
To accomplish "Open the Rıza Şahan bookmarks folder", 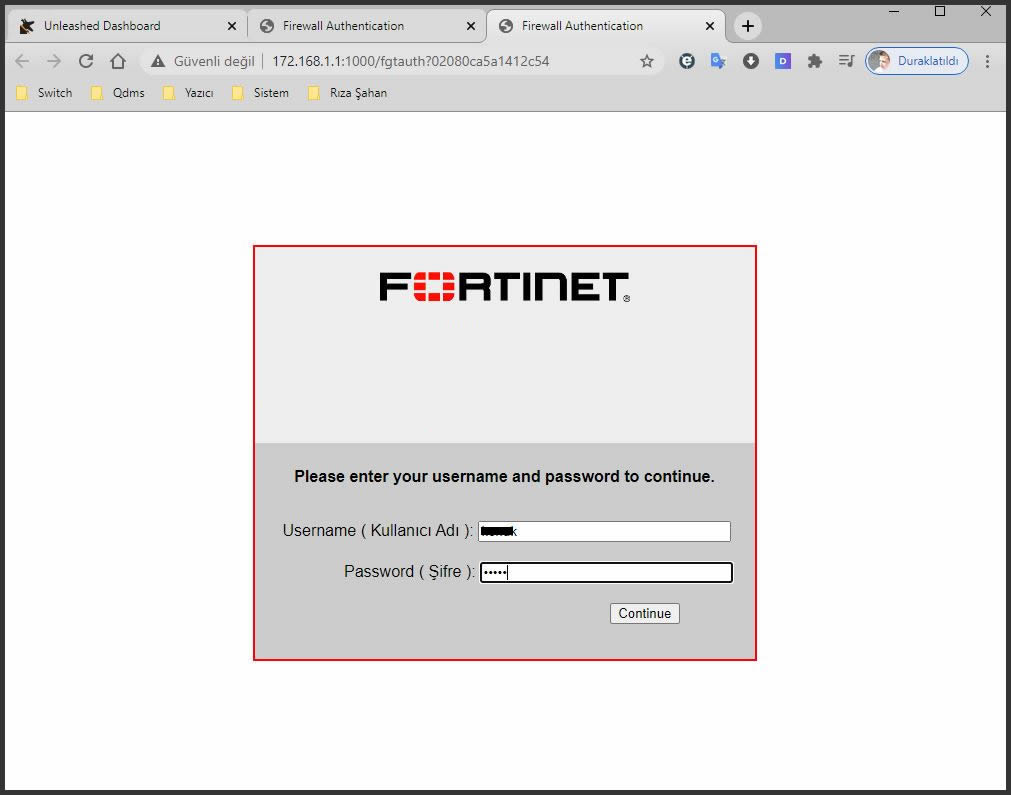I will point(348,93).
